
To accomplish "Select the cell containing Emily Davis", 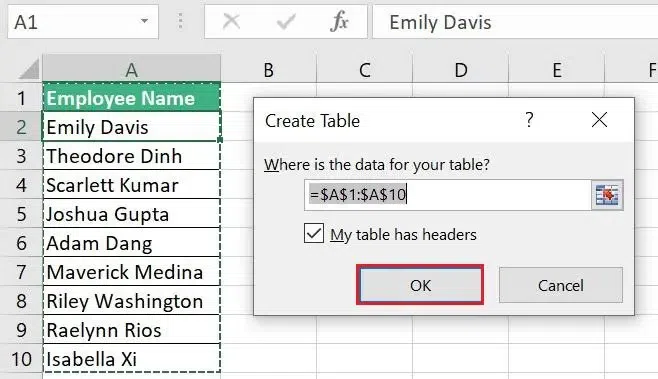I will [x=131, y=127].
